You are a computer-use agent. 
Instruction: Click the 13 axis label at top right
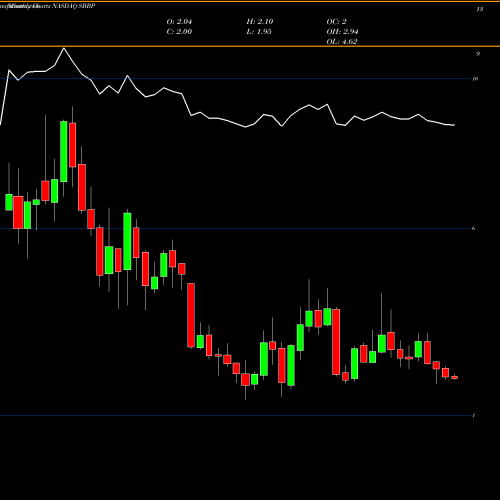pos(480,9)
